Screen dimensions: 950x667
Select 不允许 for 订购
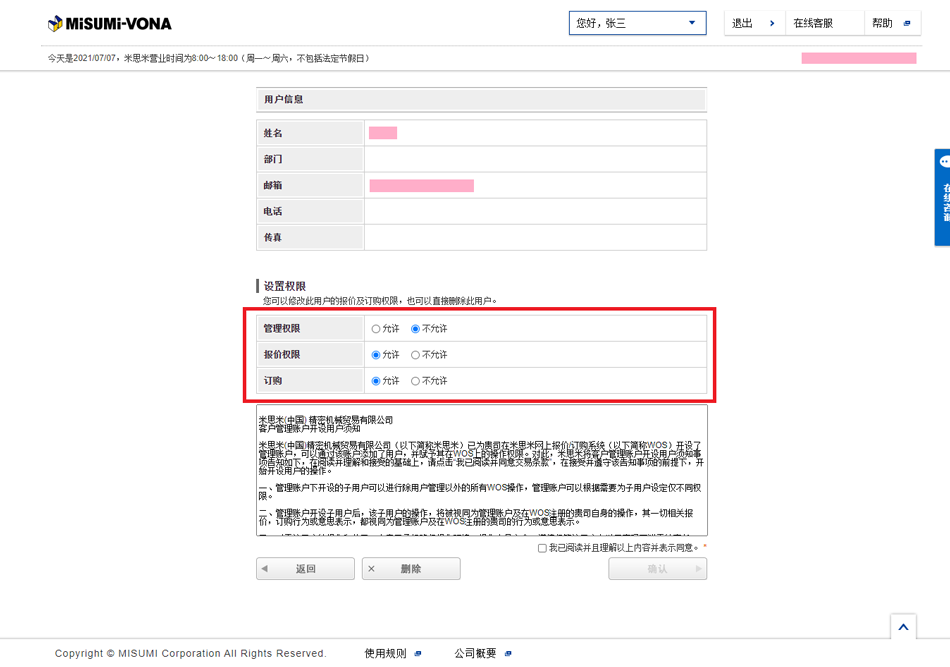[x=416, y=381]
